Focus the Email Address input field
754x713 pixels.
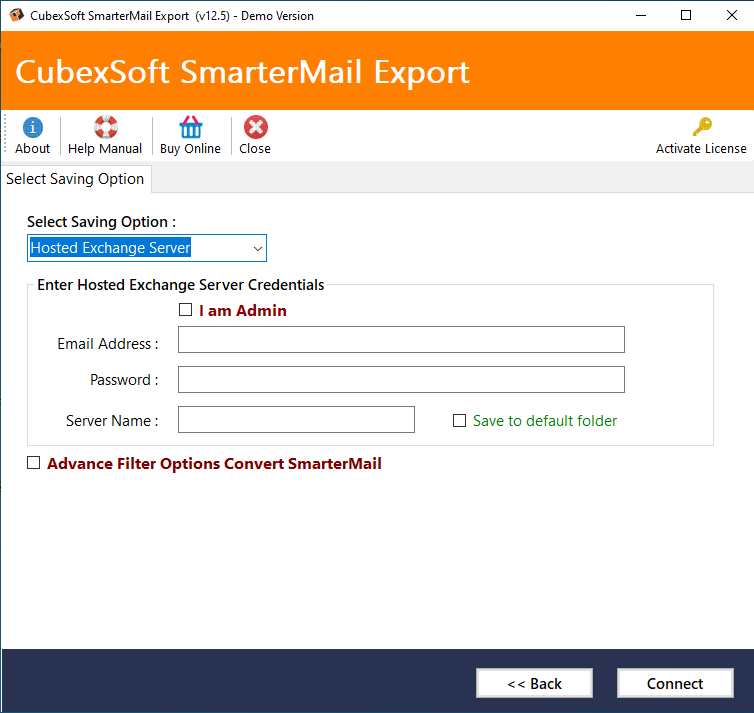click(x=401, y=339)
